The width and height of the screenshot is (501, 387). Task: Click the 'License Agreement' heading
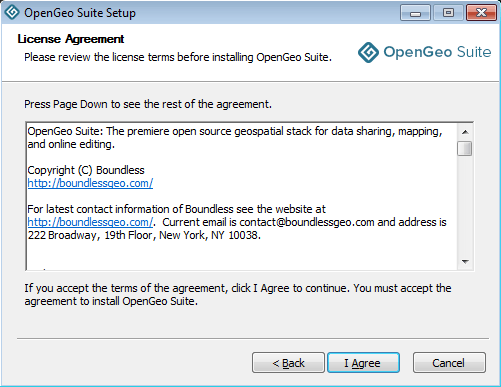(71, 39)
